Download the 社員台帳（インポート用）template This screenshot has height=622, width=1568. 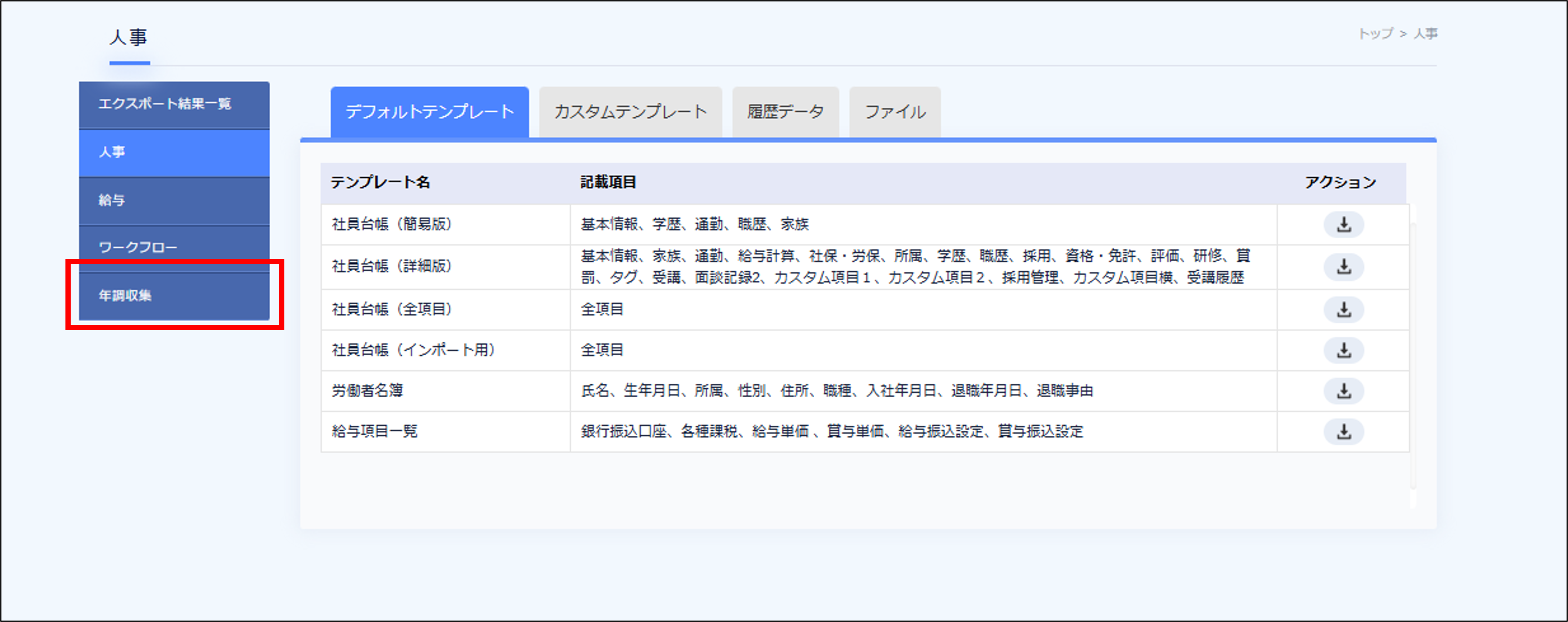(x=1344, y=350)
